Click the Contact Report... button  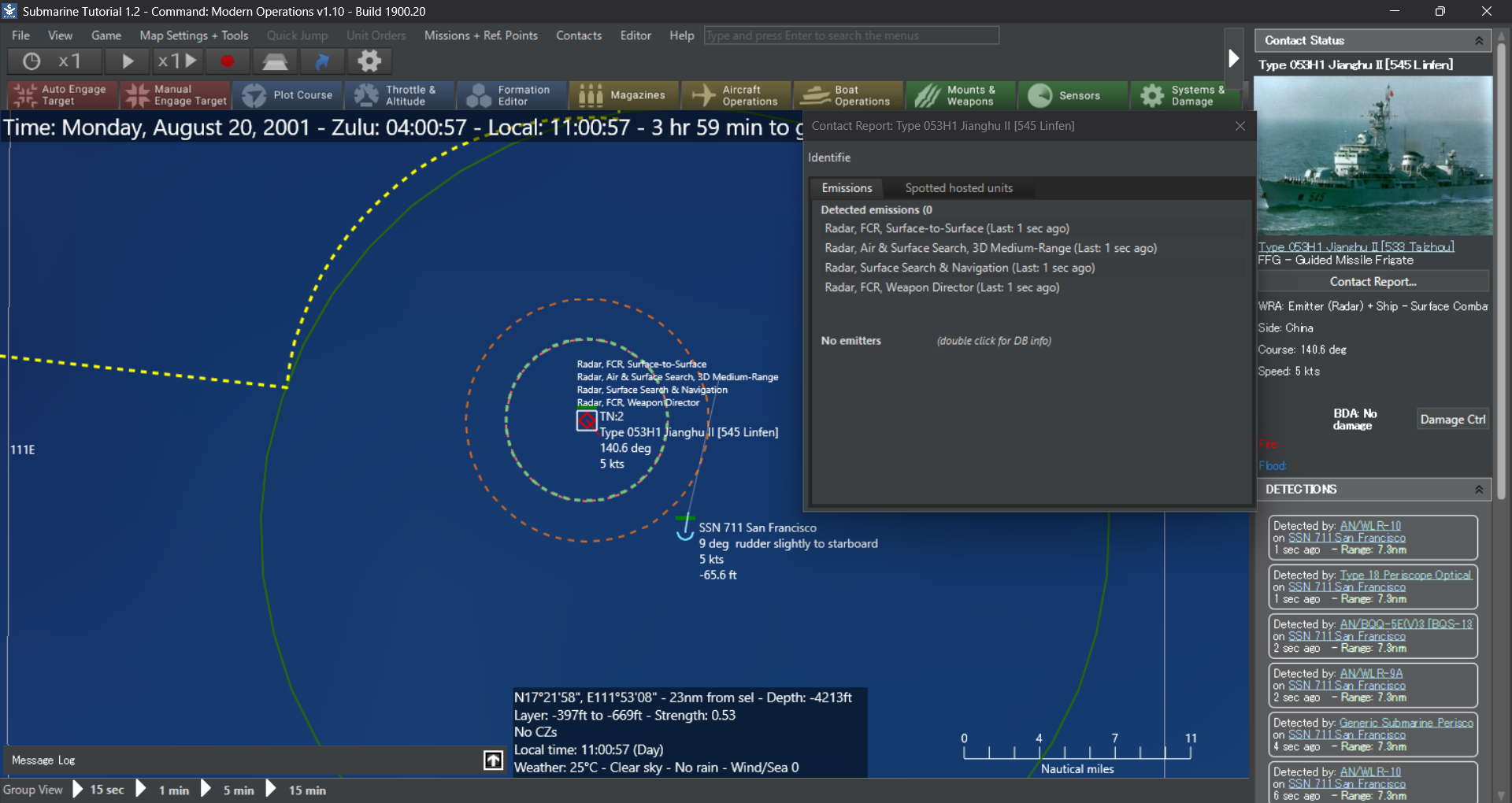click(x=1373, y=282)
